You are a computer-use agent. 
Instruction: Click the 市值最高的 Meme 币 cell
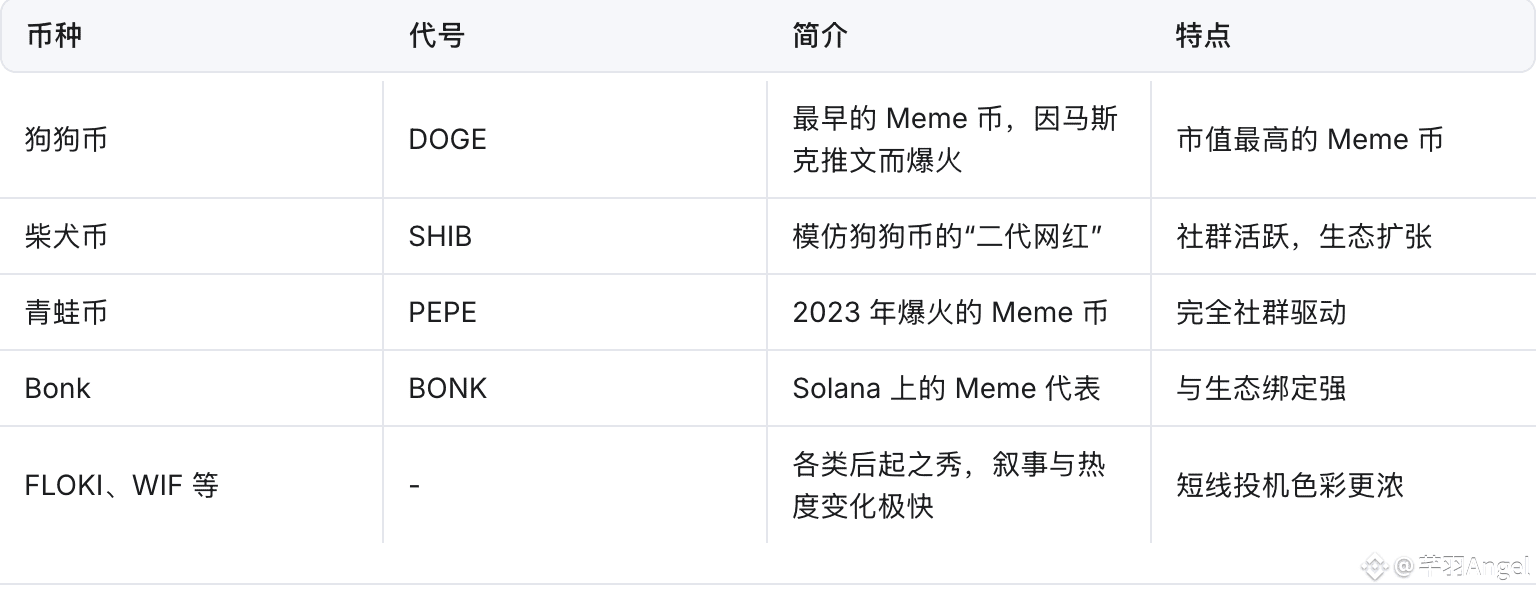point(1310,139)
